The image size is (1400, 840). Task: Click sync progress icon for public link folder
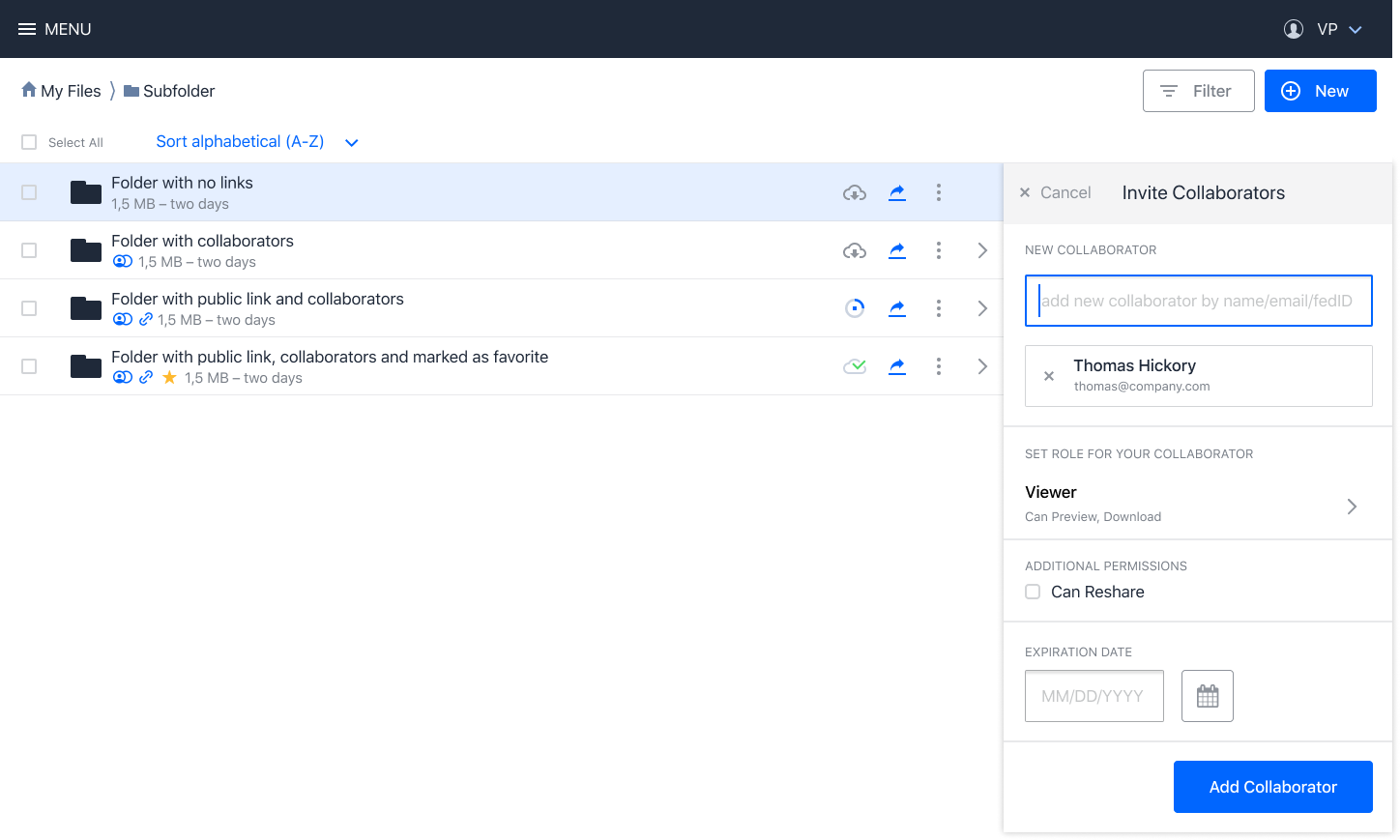tap(855, 308)
